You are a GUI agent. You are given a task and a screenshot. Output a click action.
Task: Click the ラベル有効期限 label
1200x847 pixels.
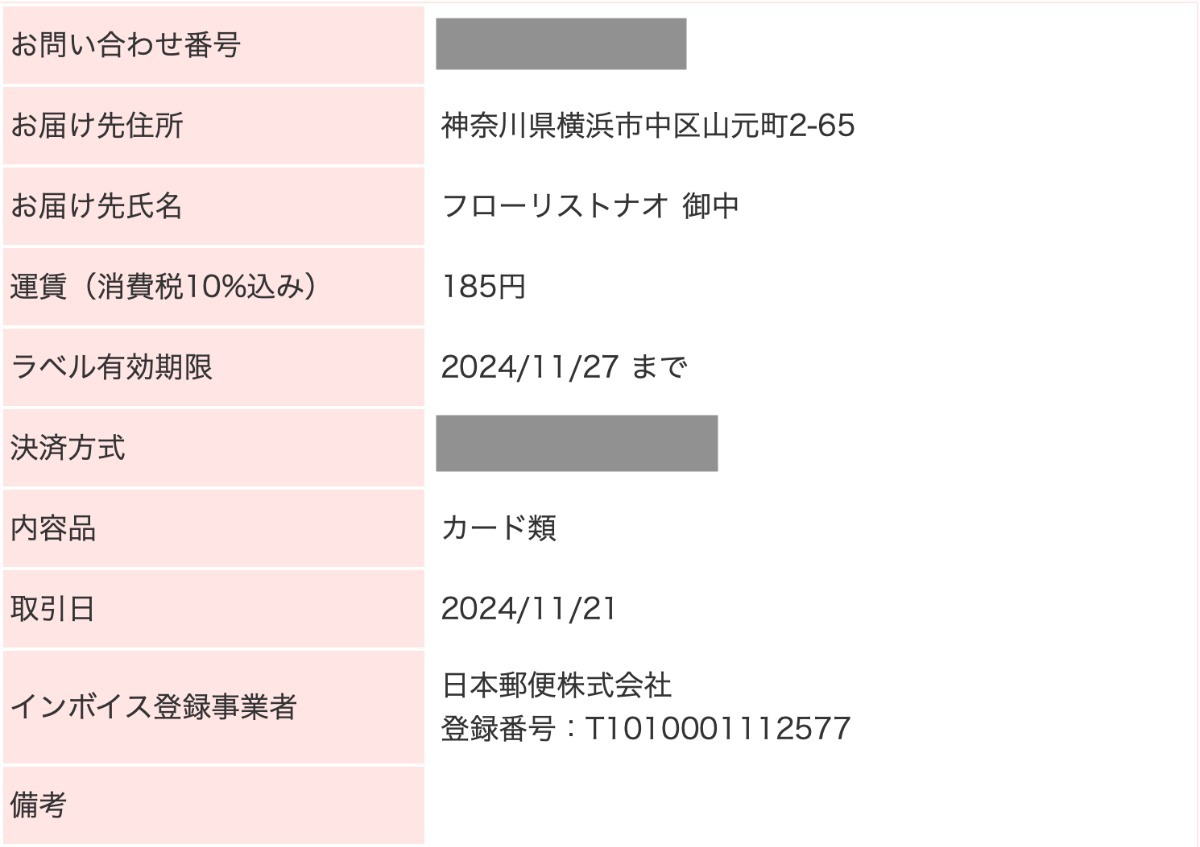pyautogui.click(x=112, y=367)
